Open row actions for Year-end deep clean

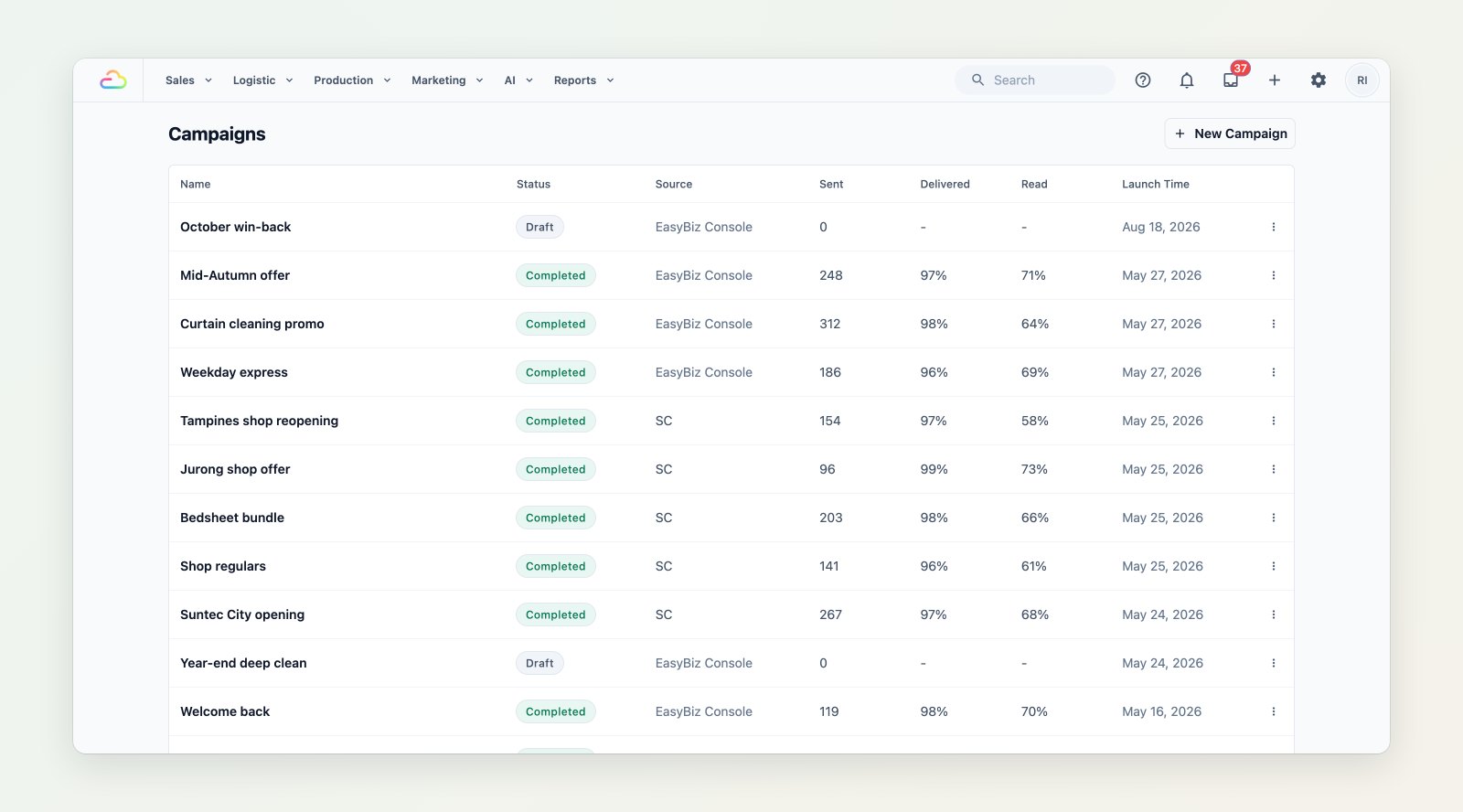1274,663
